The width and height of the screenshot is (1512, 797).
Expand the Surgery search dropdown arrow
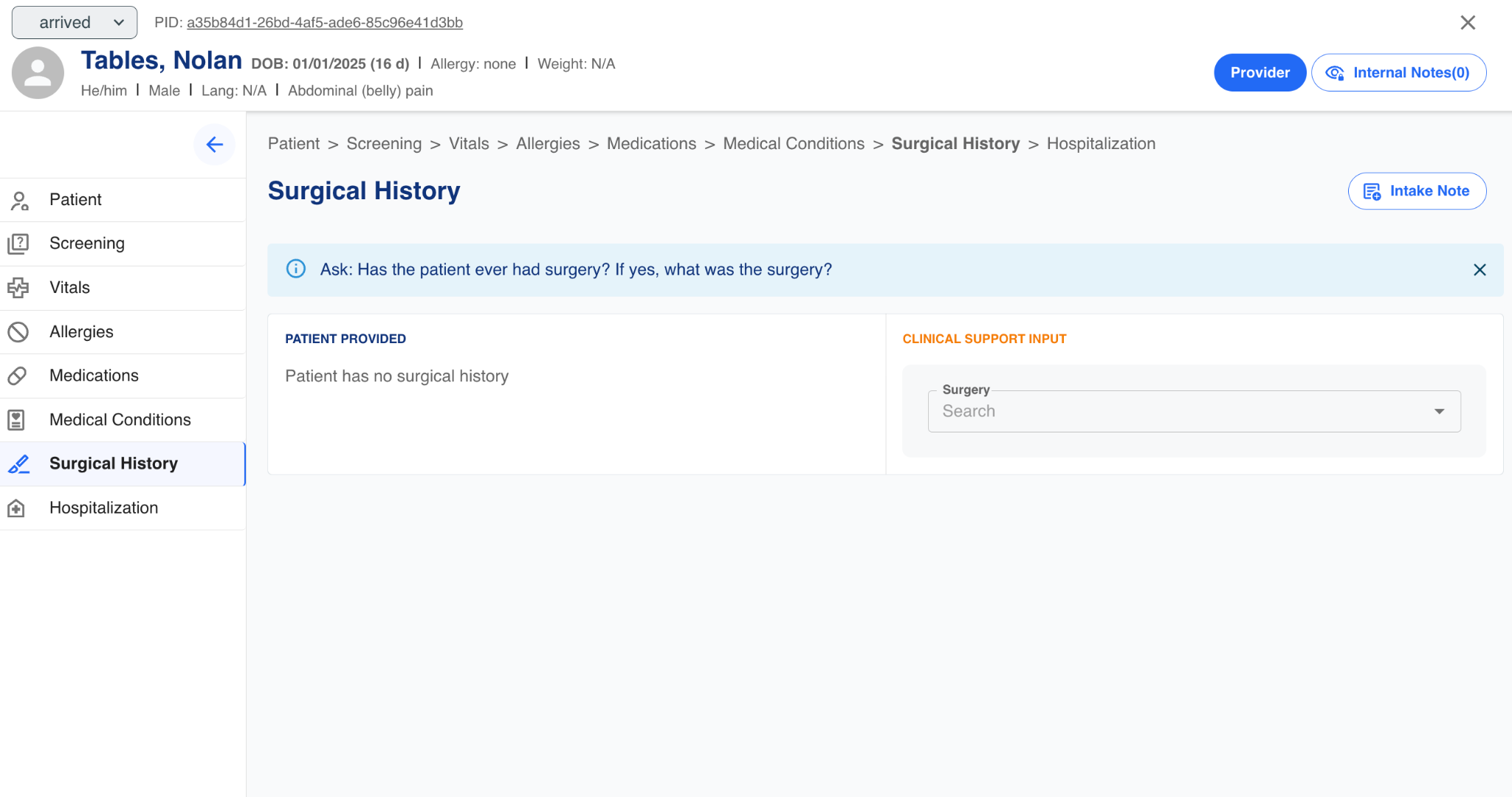point(1439,411)
